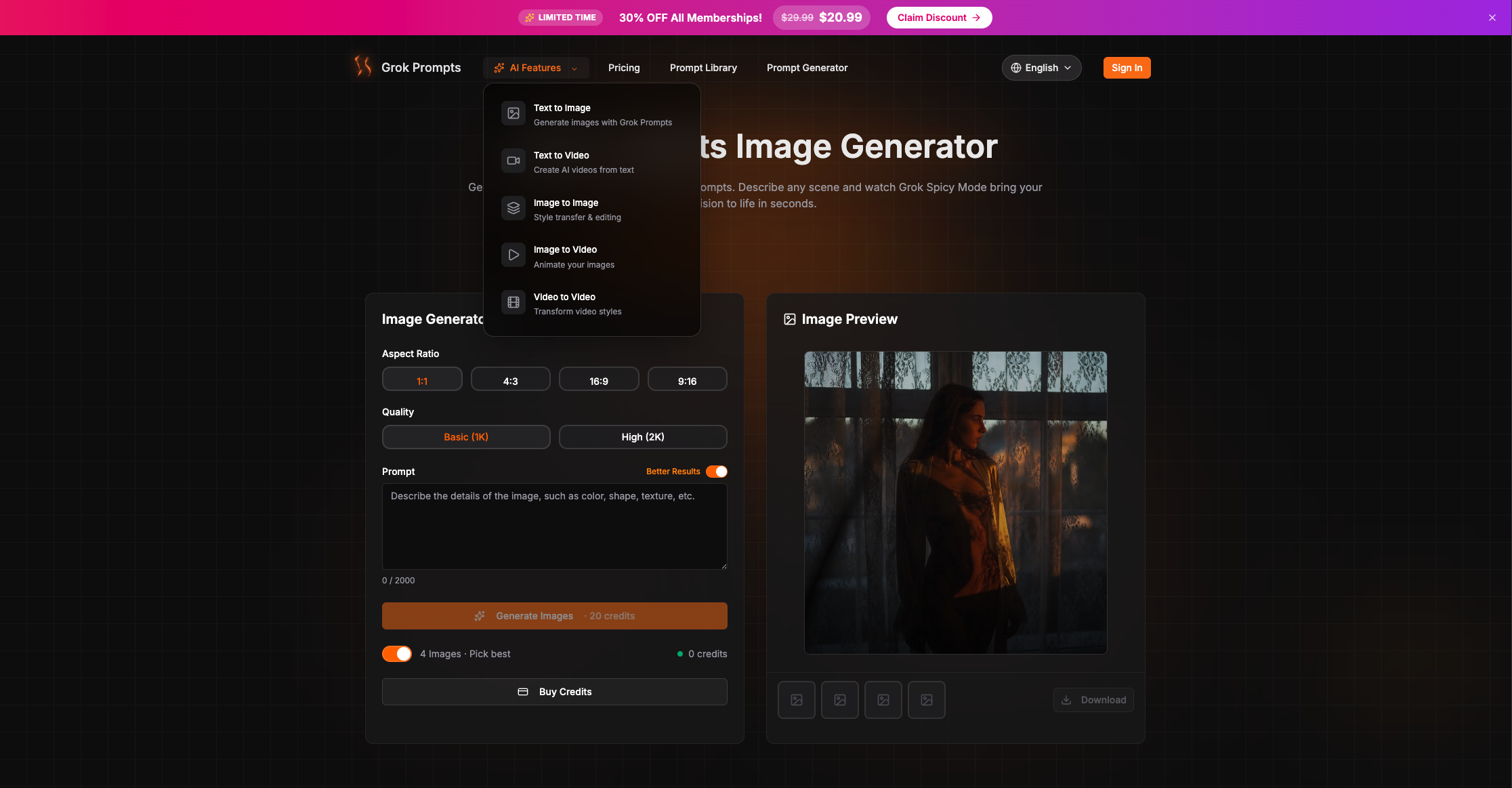Click the Video to Video film icon
Image resolution: width=1512 pixels, height=788 pixels.
pyautogui.click(x=513, y=303)
